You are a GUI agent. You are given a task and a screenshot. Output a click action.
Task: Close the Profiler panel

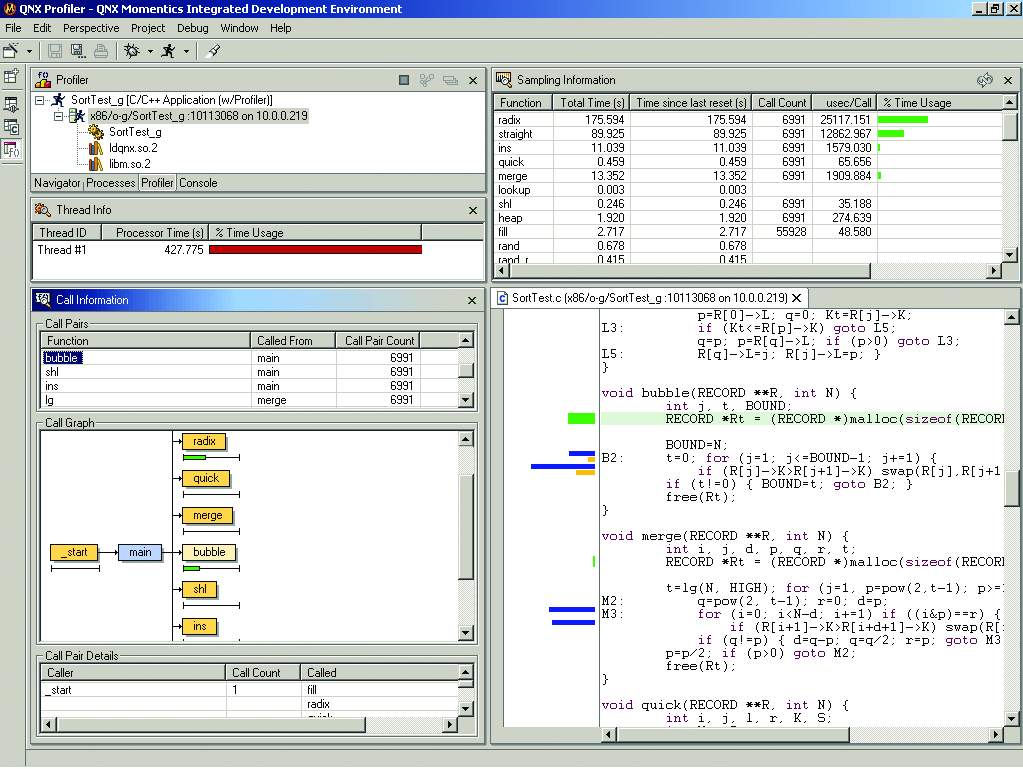(473, 81)
